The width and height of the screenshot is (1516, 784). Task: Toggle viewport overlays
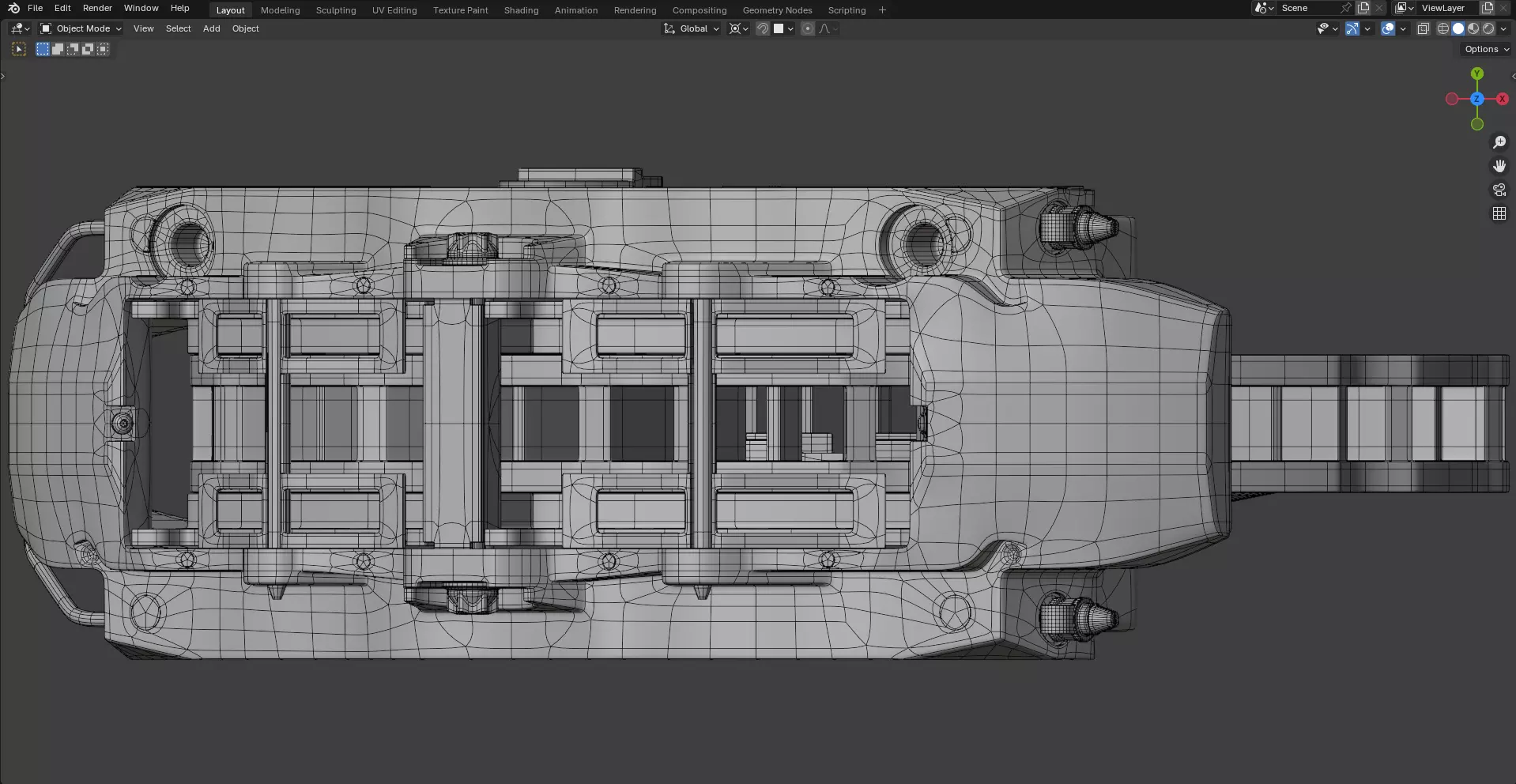[1388, 28]
